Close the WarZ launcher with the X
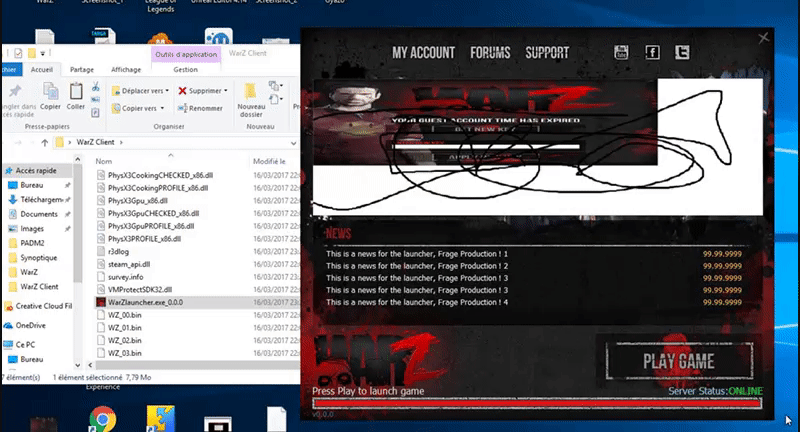 763,38
